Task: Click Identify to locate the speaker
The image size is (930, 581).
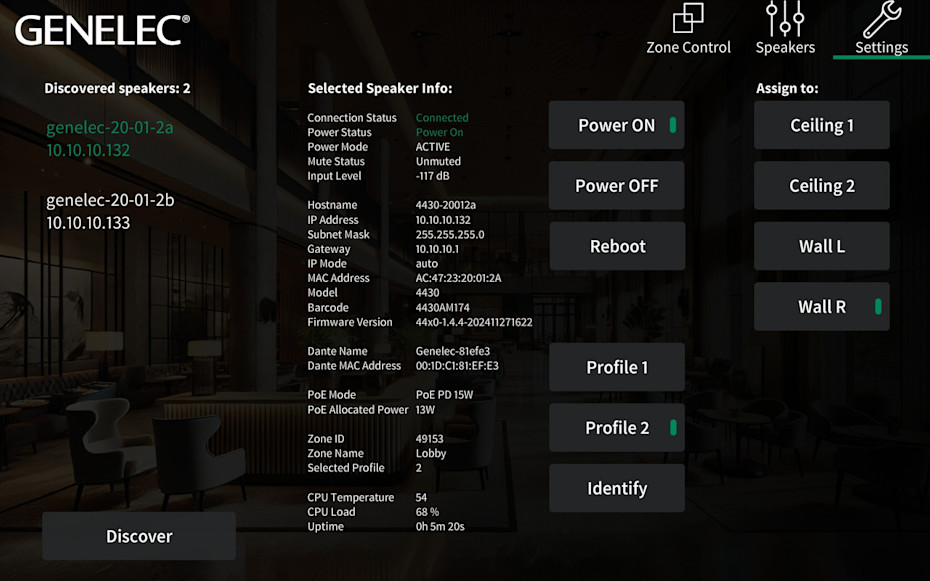Action: pos(617,488)
